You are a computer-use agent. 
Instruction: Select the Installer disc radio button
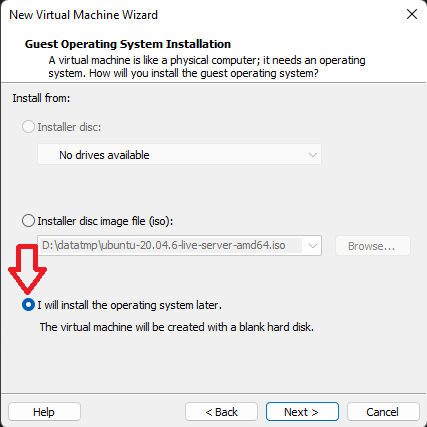coord(28,127)
